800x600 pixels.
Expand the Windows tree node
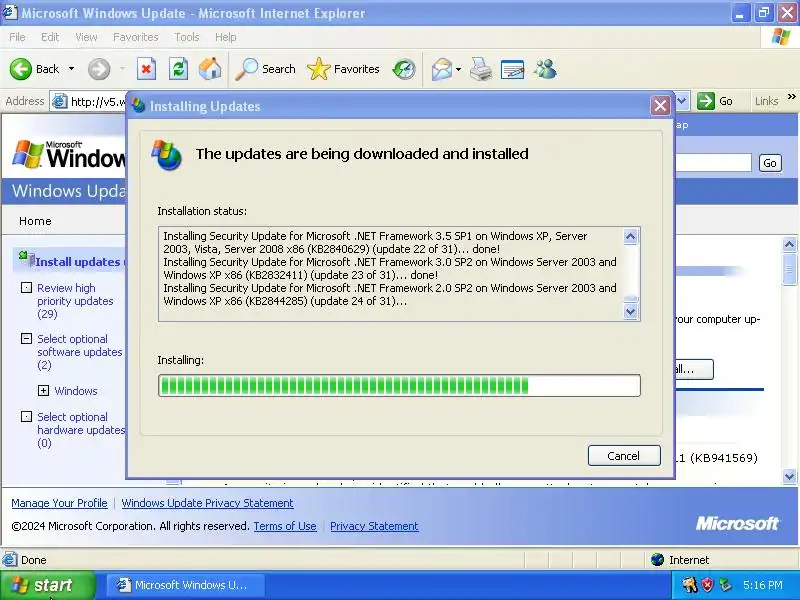pos(43,391)
